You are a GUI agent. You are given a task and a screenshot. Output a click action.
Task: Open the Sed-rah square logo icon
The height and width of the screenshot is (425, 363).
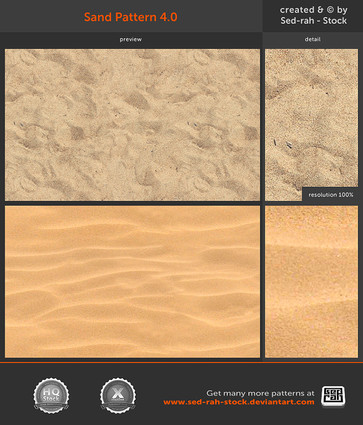(x=333, y=397)
